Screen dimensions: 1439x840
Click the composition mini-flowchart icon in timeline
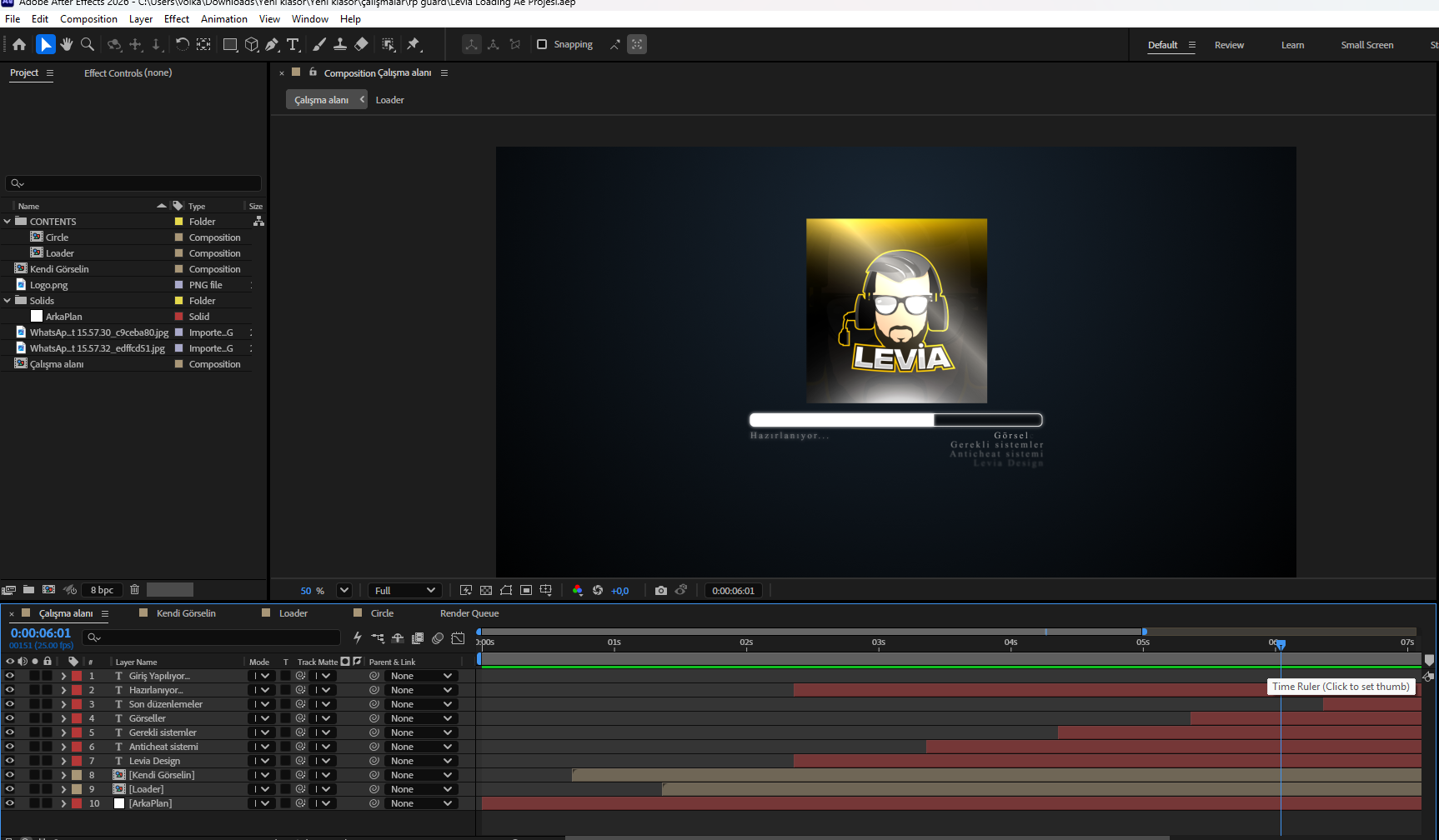tap(378, 637)
